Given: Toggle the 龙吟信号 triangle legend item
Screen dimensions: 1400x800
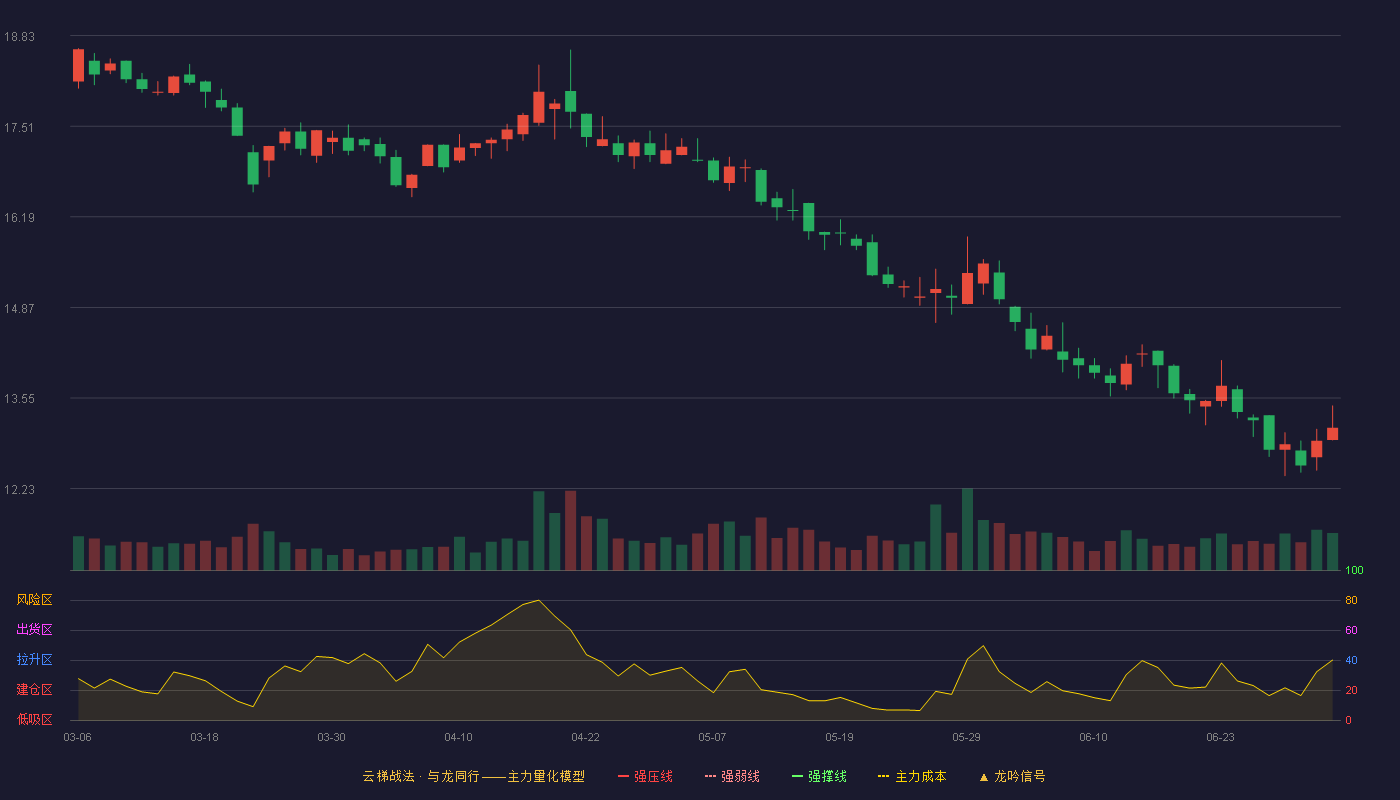Looking at the screenshot, I should coord(1011,776).
